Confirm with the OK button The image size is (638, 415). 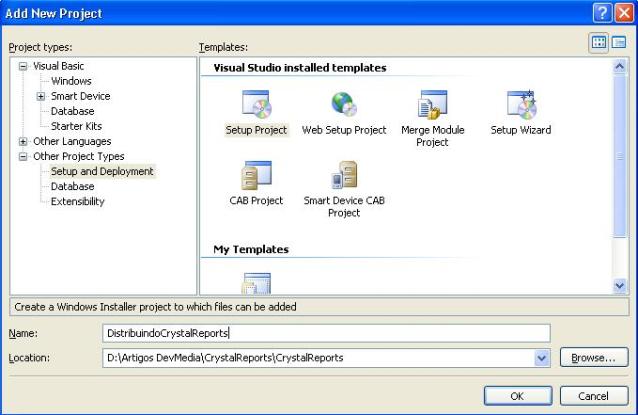point(517,395)
